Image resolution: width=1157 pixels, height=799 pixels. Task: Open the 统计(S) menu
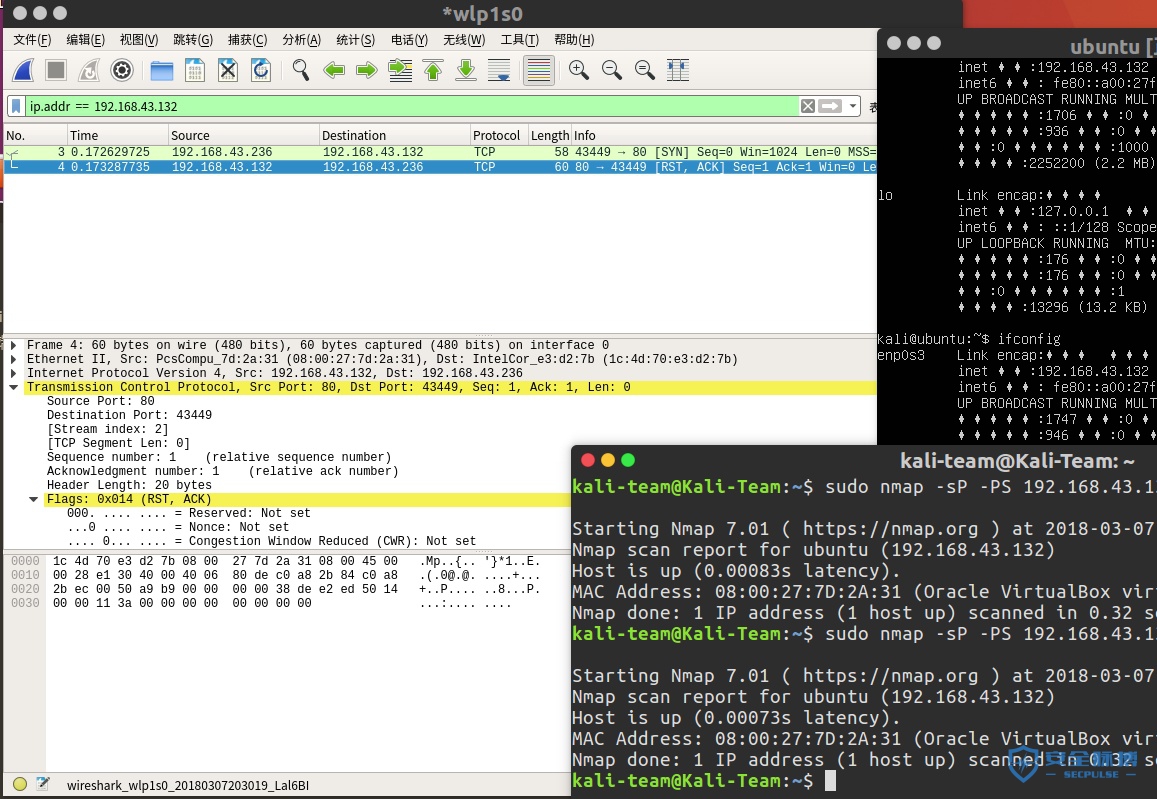[356, 40]
